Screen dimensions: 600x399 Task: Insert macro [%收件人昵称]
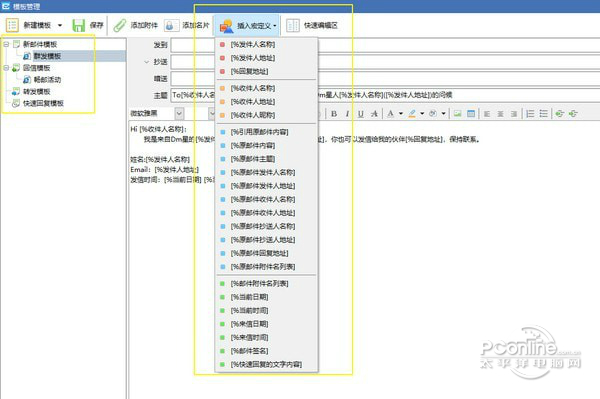(266, 115)
